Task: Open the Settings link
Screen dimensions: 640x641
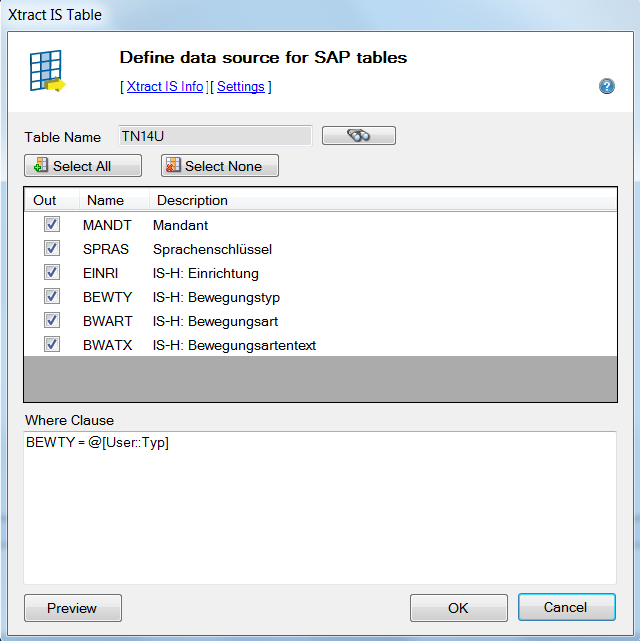Action: tap(240, 86)
